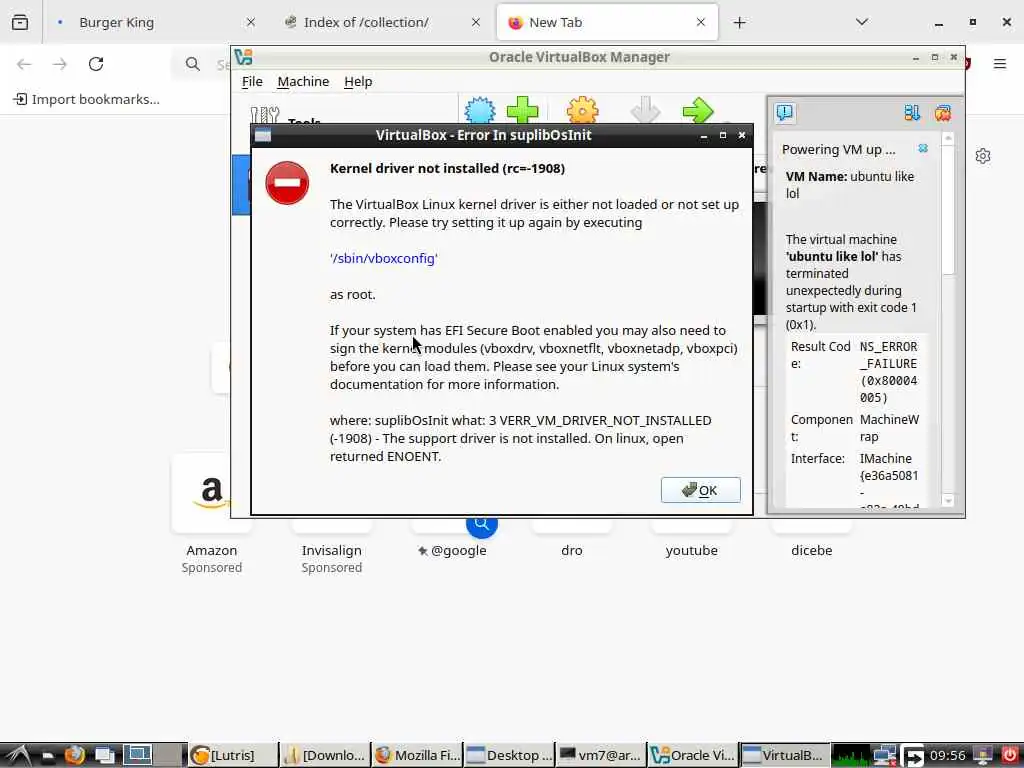Click the notification panel scroll-down arrow
1024x768 pixels.
coord(948,501)
